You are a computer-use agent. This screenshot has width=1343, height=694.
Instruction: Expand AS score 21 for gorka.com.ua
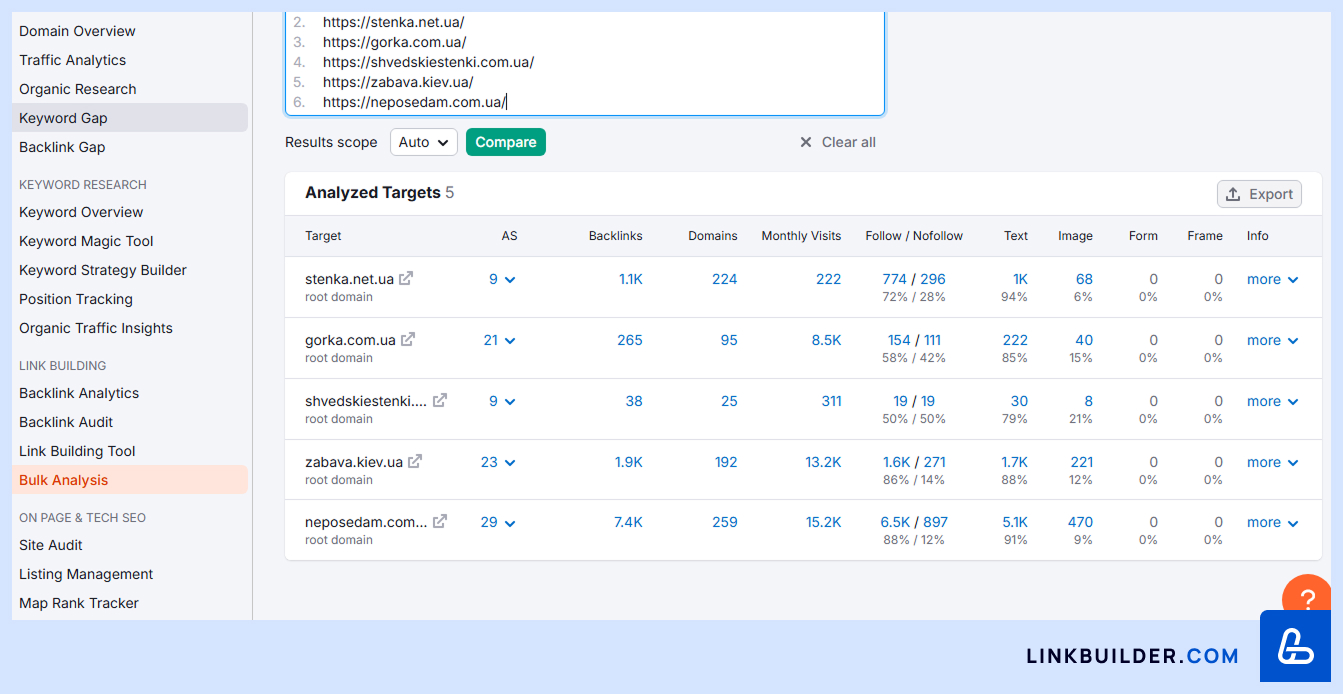[x=499, y=341]
